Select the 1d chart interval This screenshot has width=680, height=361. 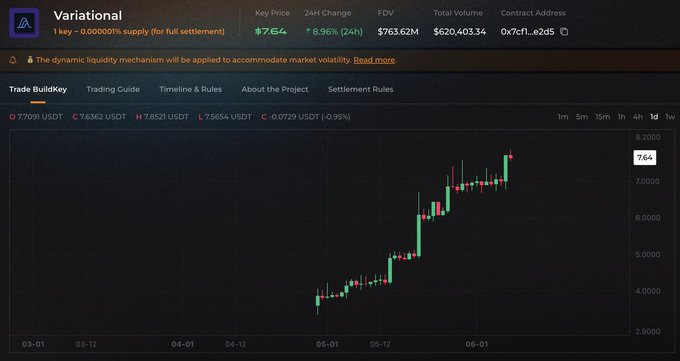coord(654,117)
